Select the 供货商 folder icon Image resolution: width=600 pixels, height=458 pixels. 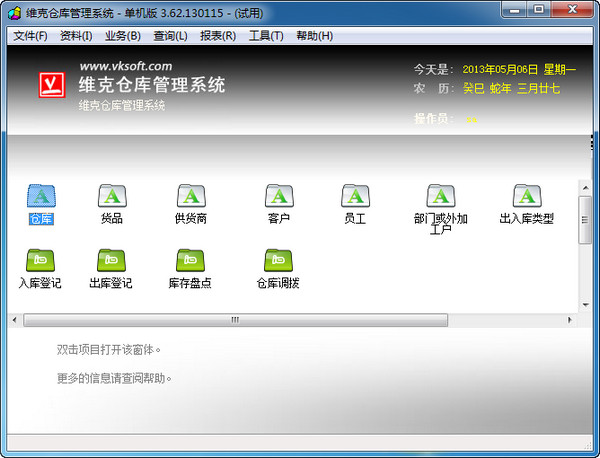point(191,196)
